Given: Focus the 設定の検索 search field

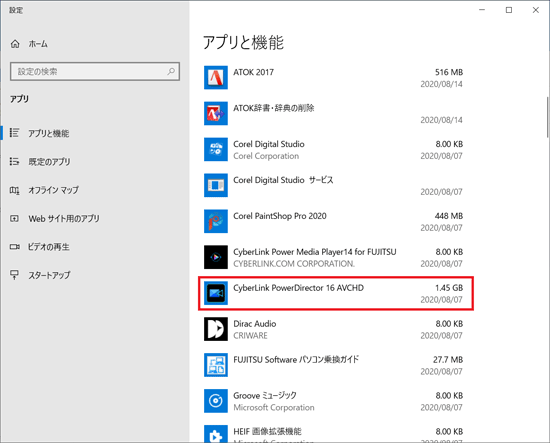Looking at the screenshot, I should 95,72.
